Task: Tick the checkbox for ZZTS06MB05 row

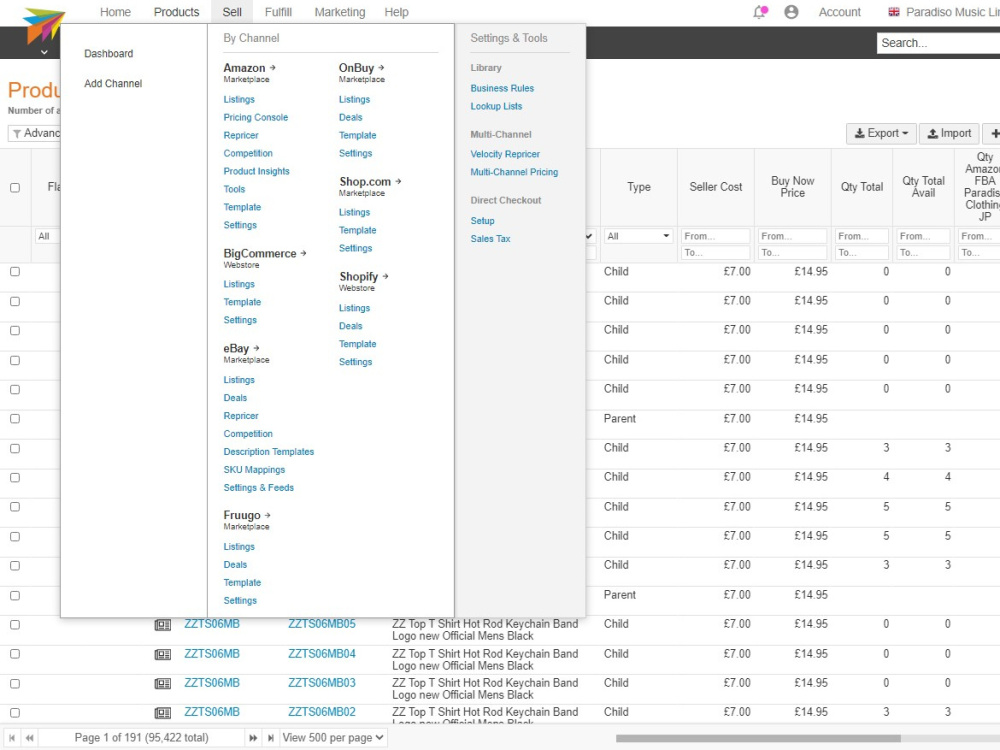Action: click(15, 624)
